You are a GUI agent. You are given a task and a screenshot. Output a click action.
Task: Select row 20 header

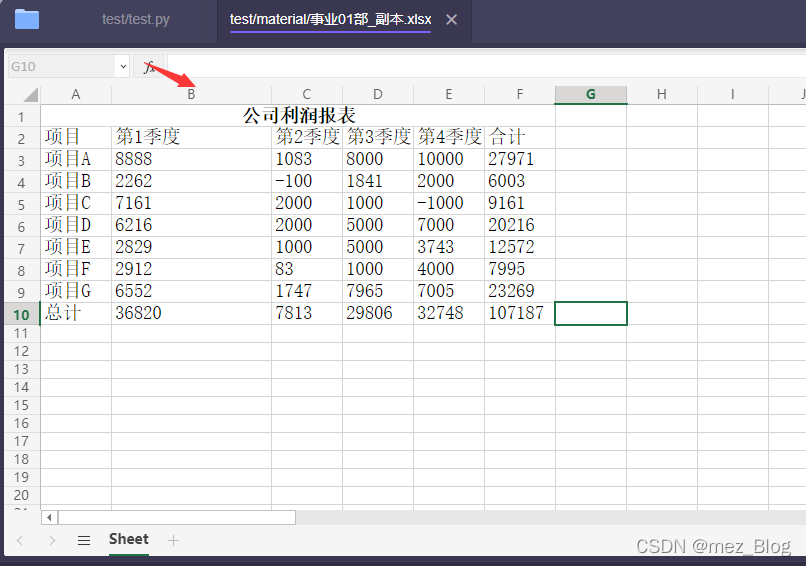click(22, 495)
